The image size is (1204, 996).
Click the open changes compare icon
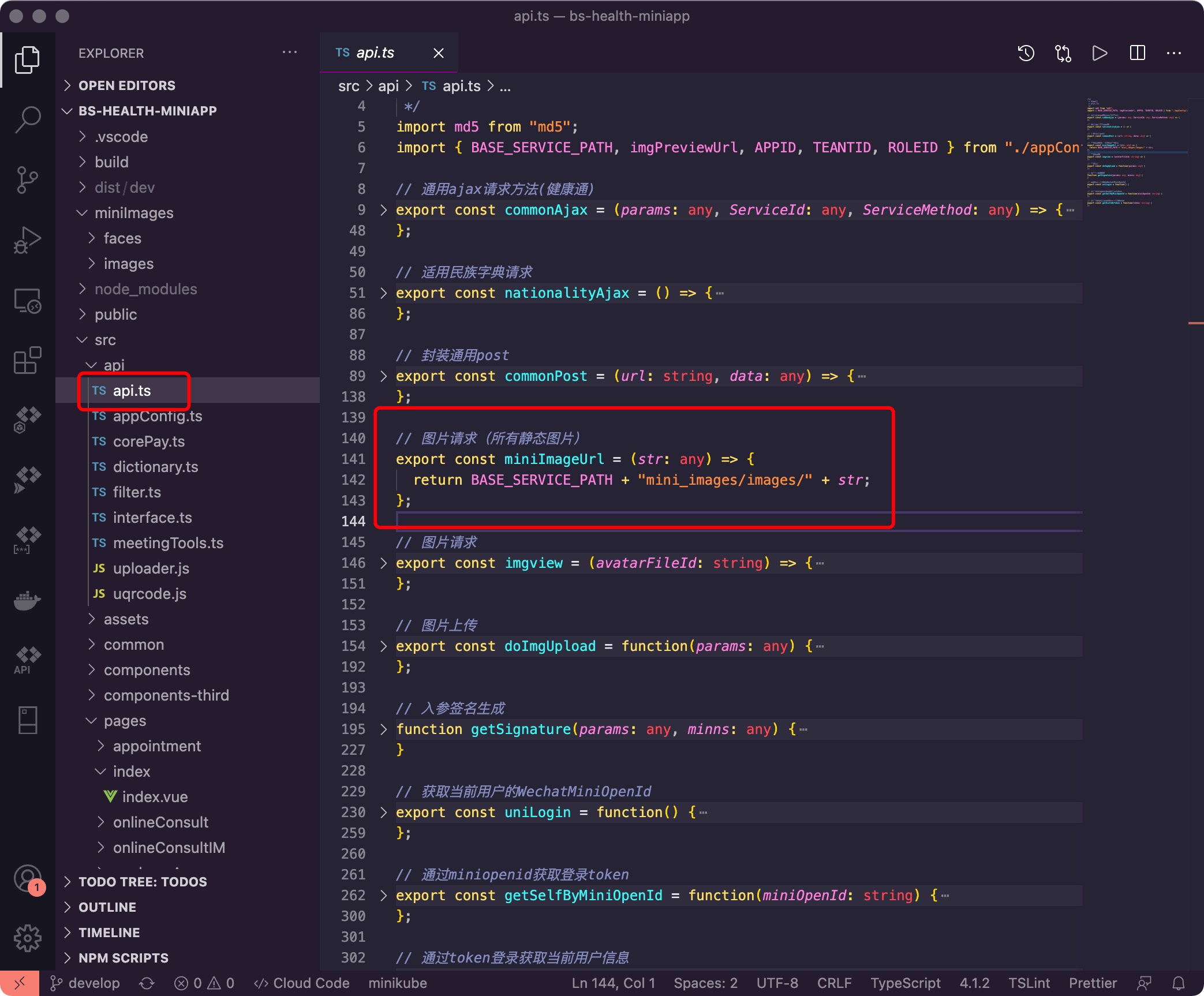pyautogui.click(x=1063, y=53)
